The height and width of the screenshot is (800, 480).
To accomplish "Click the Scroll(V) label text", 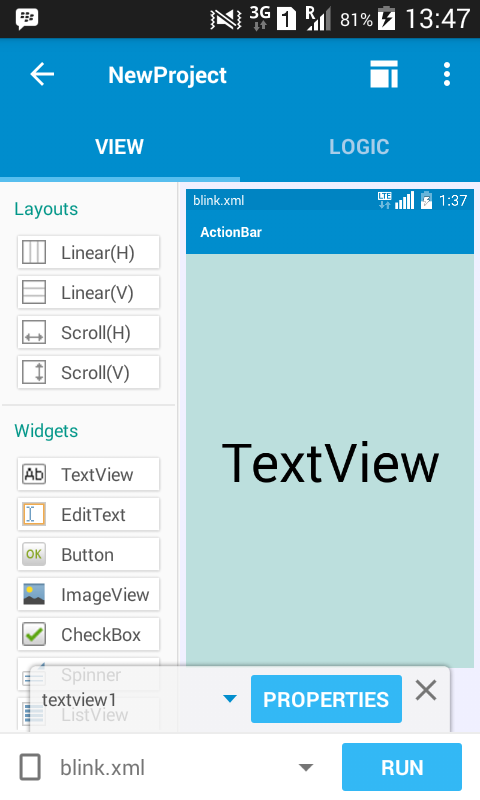I will tap(95, 373).
